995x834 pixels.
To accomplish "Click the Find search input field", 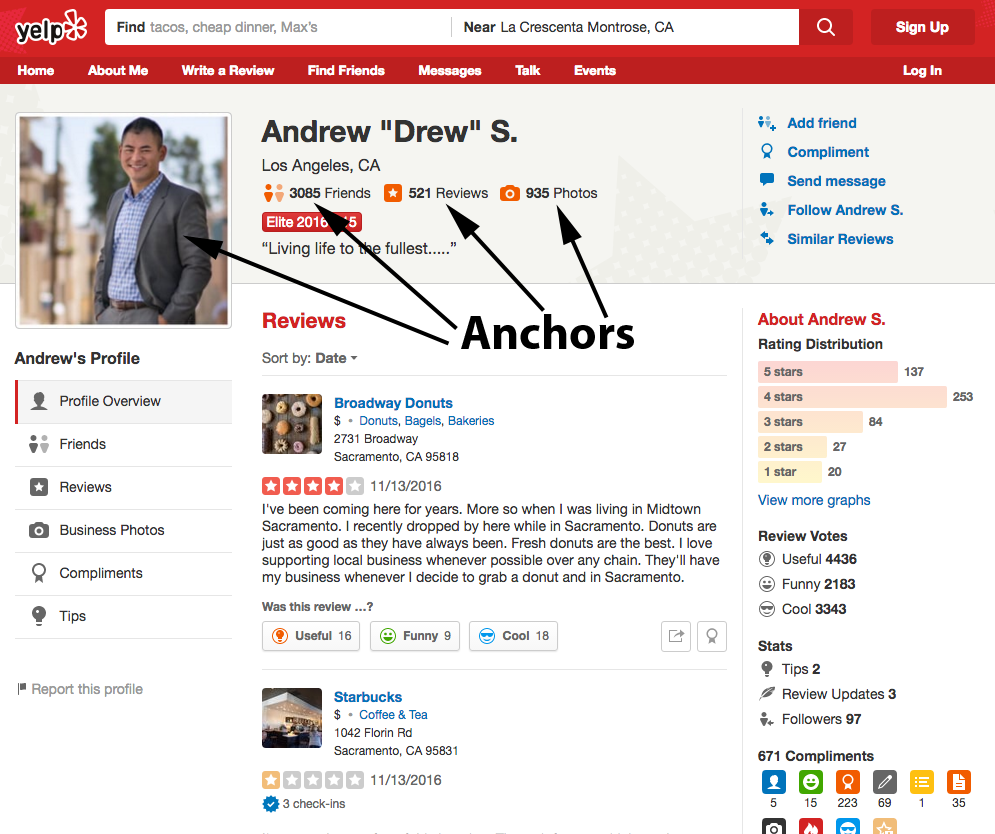I will click(x=278, y=27).
